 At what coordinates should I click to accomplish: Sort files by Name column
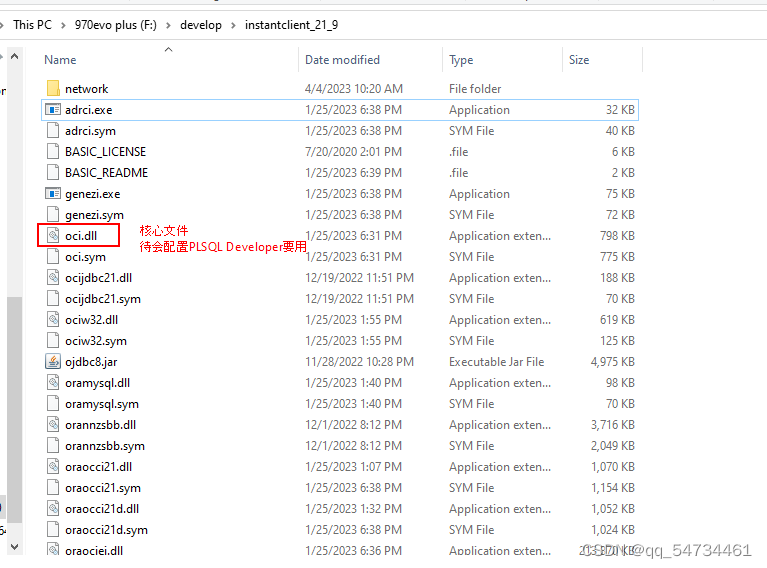[60, 60]
